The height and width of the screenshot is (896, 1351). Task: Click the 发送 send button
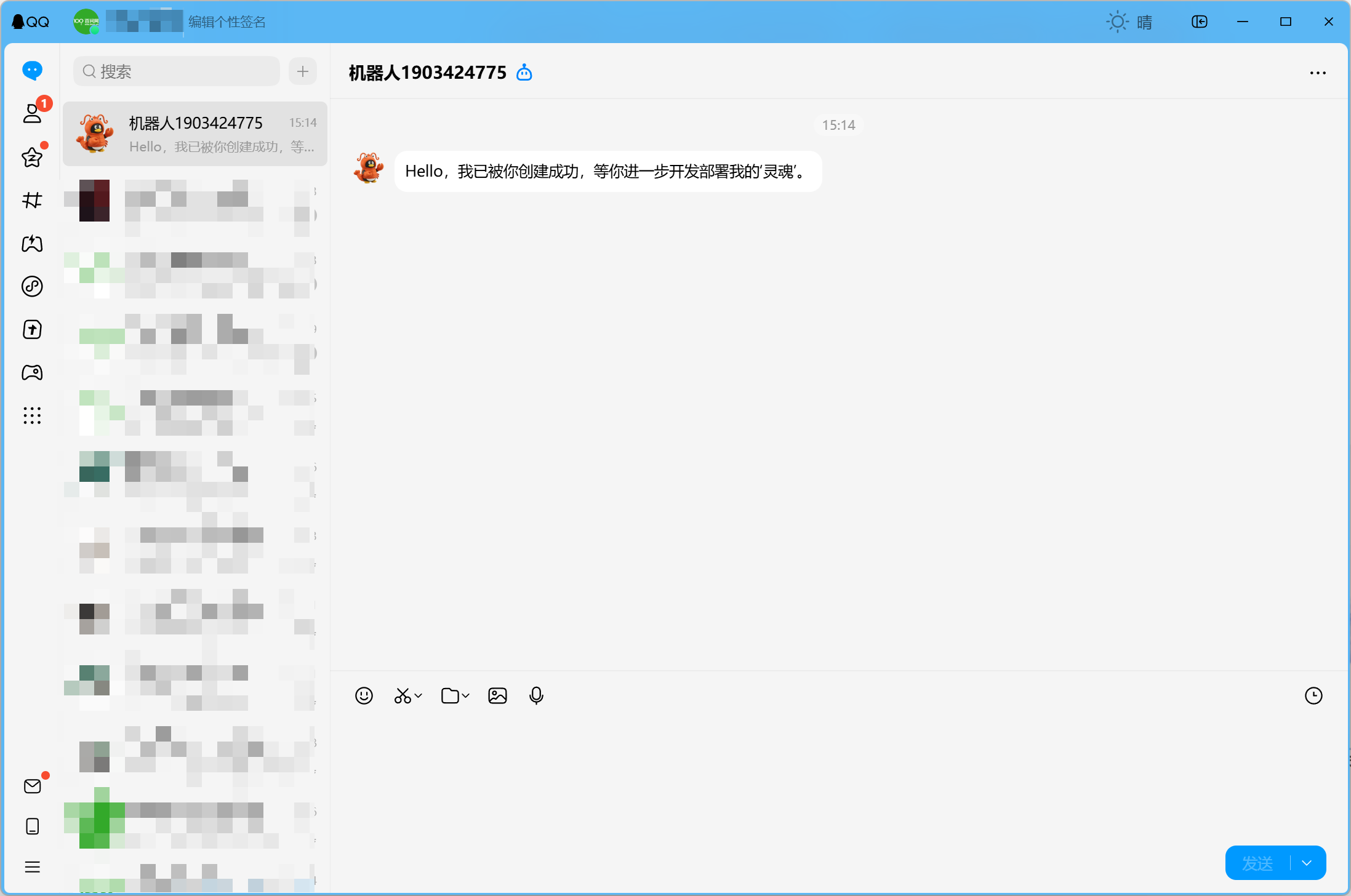1257,863
